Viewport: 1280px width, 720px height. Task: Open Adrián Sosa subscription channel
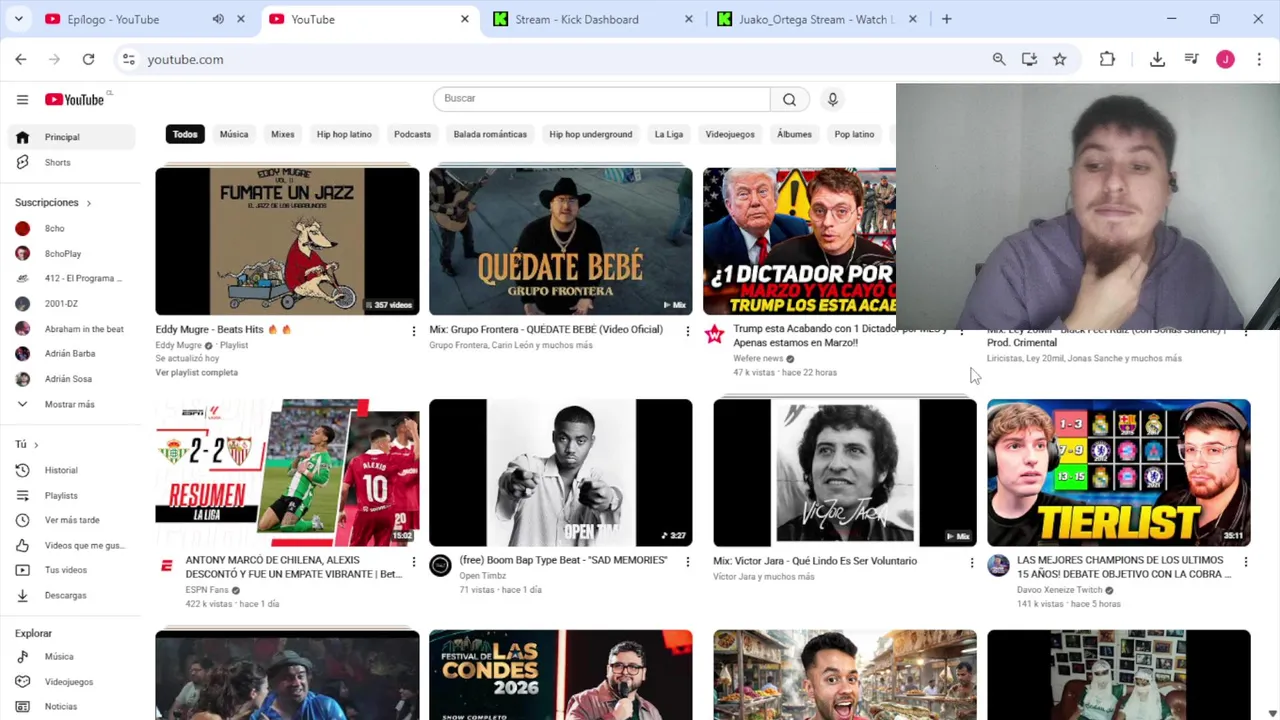pyautogui.click(x=70, y=379)
